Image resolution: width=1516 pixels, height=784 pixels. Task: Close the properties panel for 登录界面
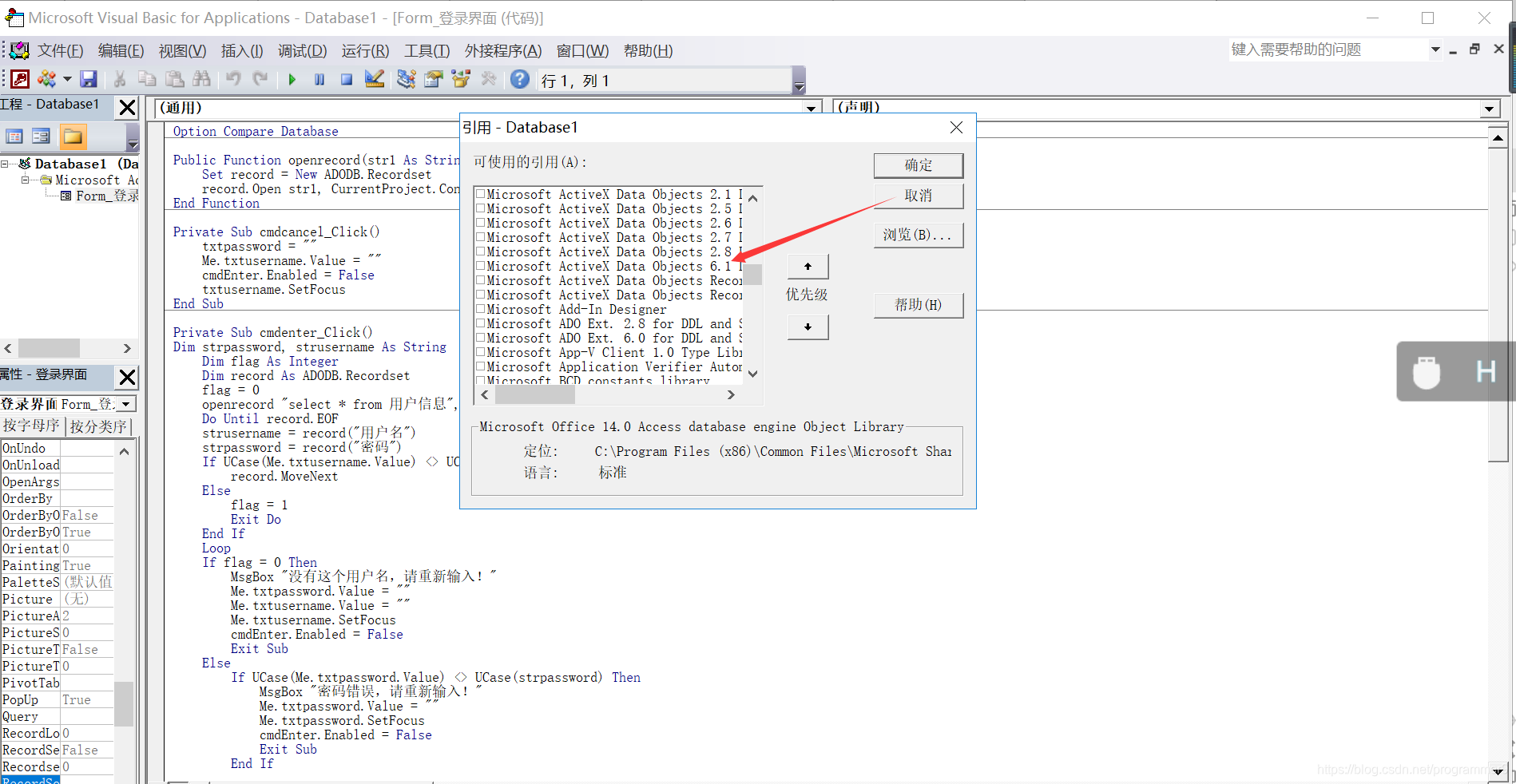127,377
